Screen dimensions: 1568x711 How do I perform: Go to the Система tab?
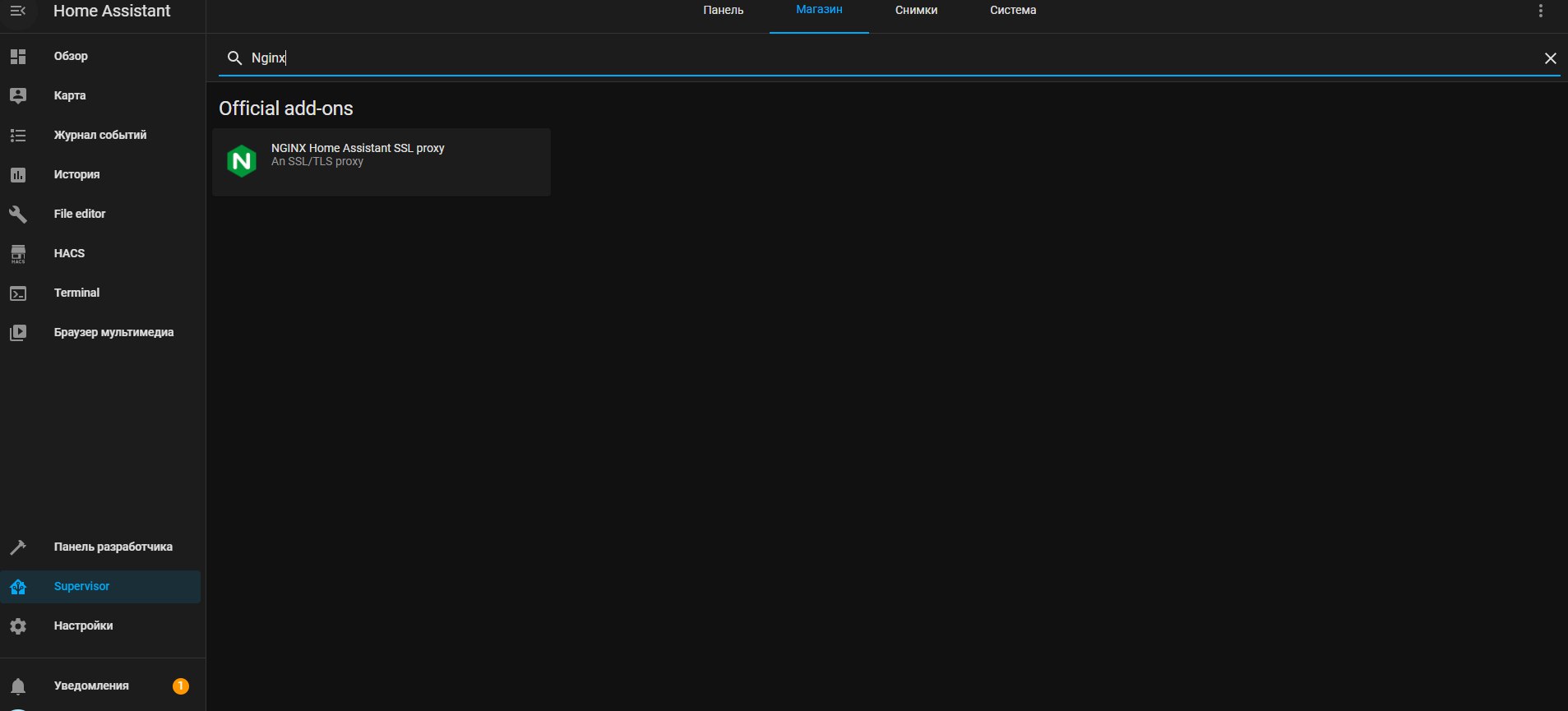click(x=1013, y=11)
